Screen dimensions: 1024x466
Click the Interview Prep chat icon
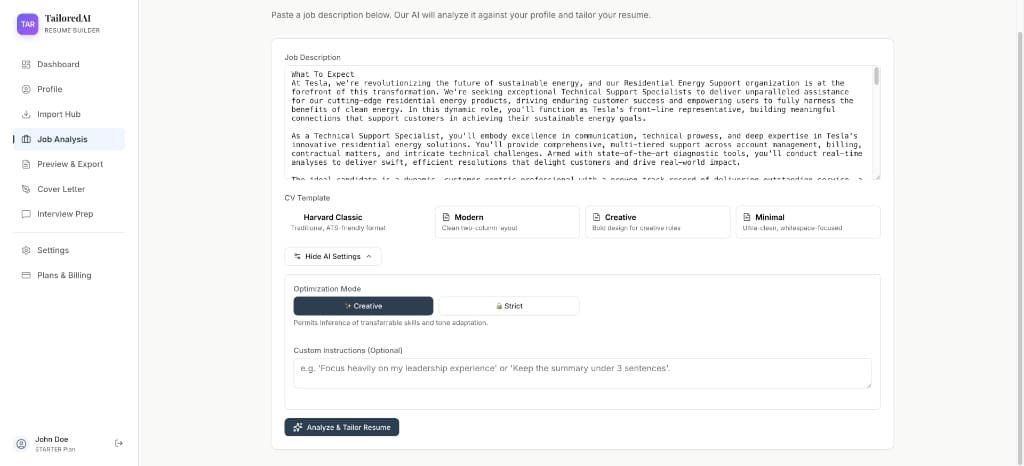tap(26, 214)
